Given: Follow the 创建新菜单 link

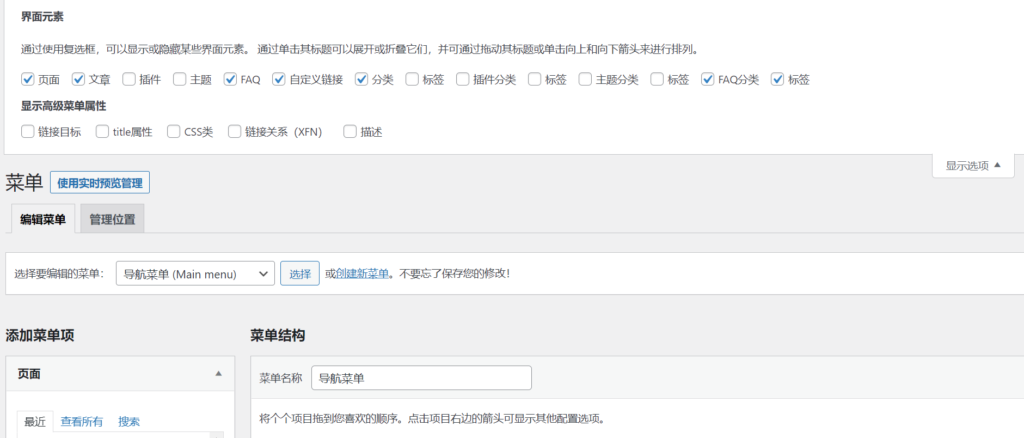Looking at the screenshot, I should pos(362,273).
